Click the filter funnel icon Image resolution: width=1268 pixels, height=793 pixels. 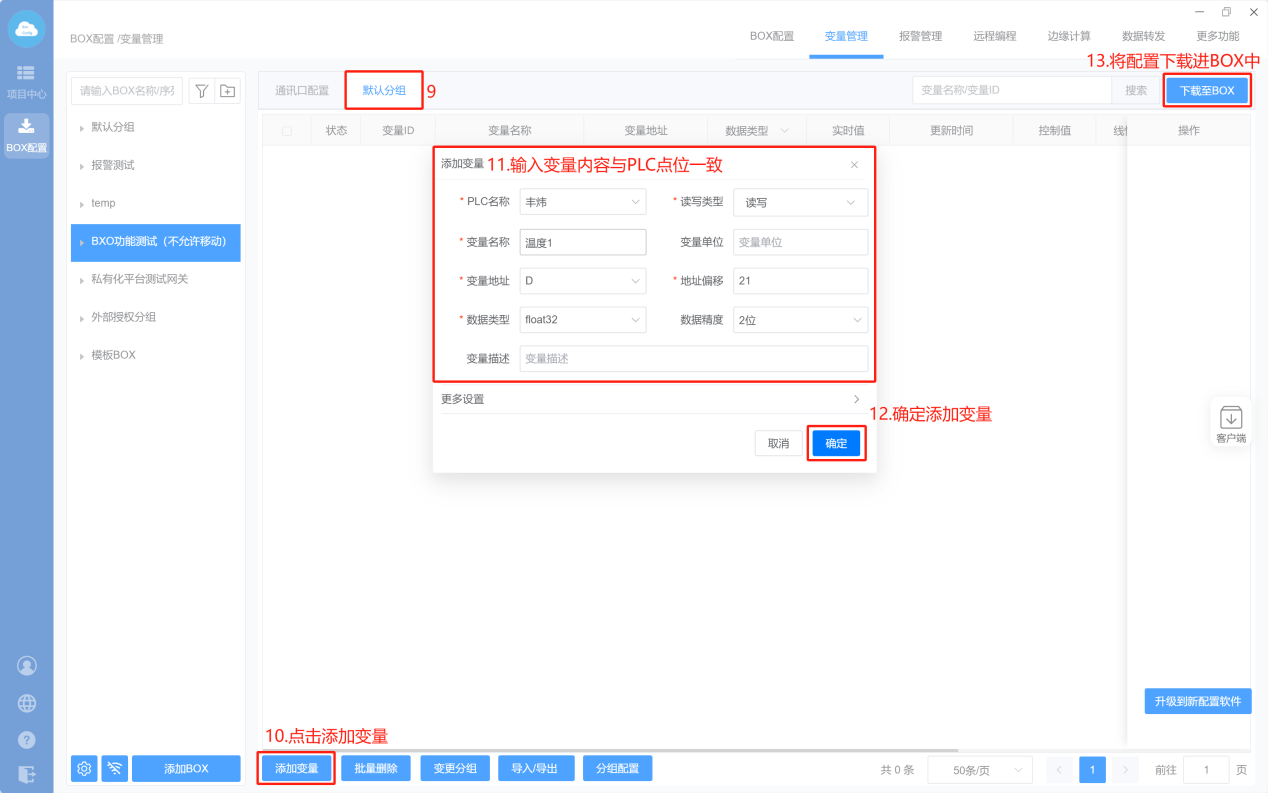201,91
